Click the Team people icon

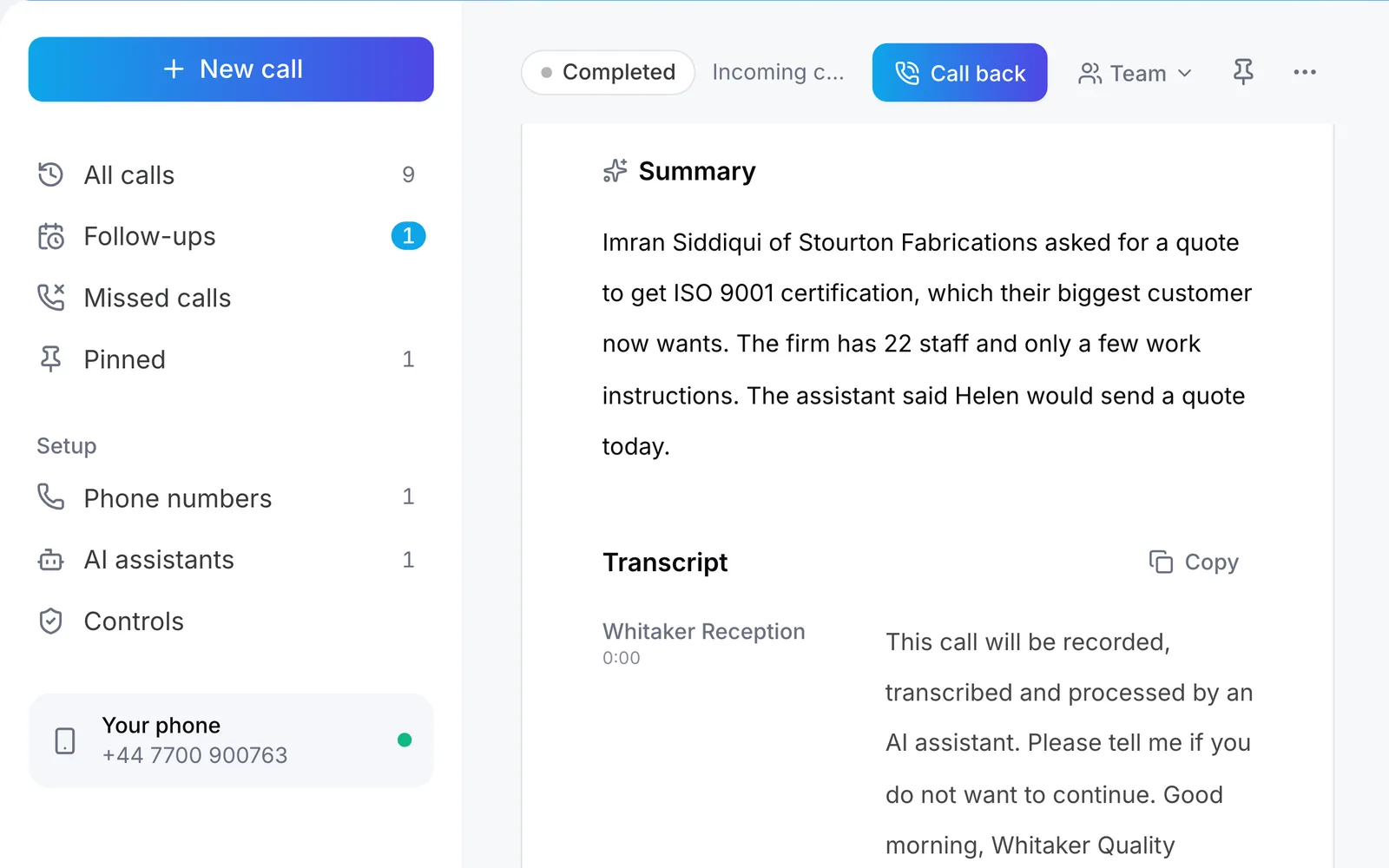(x=1089, y=74)
